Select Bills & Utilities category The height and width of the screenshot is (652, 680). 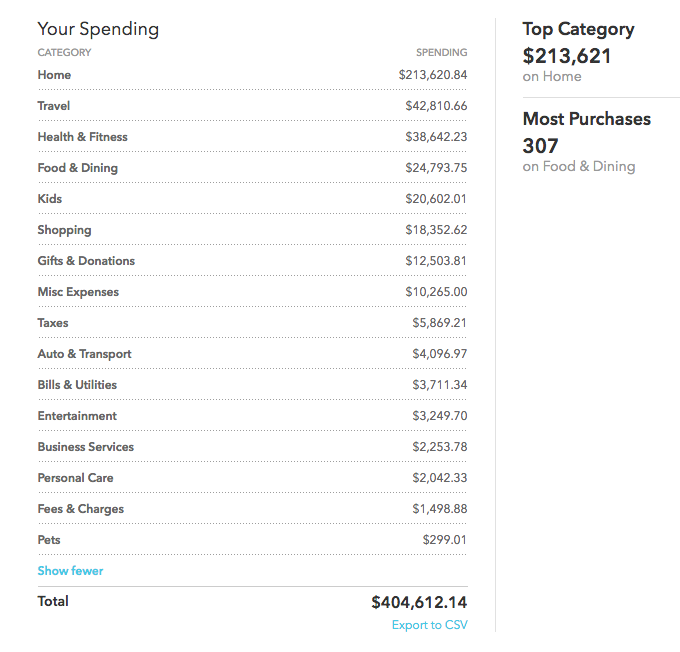(77, 385)
